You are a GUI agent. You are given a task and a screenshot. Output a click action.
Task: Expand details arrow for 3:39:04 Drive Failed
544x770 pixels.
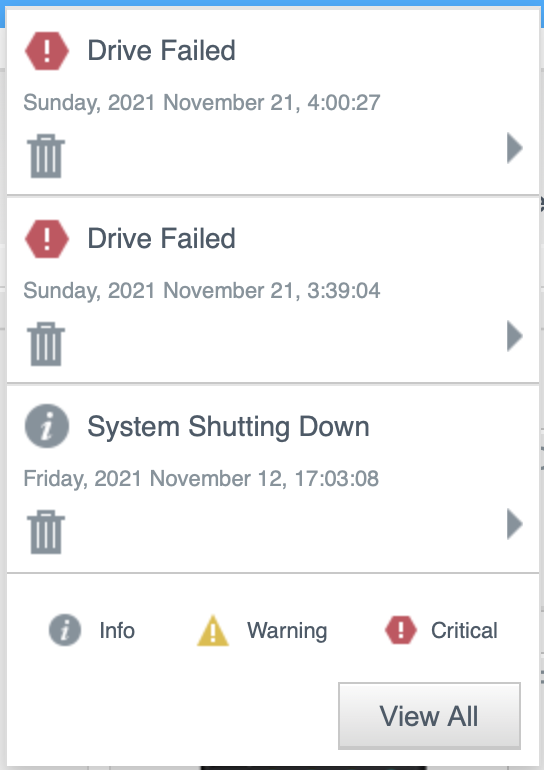(x=515, y=336)
